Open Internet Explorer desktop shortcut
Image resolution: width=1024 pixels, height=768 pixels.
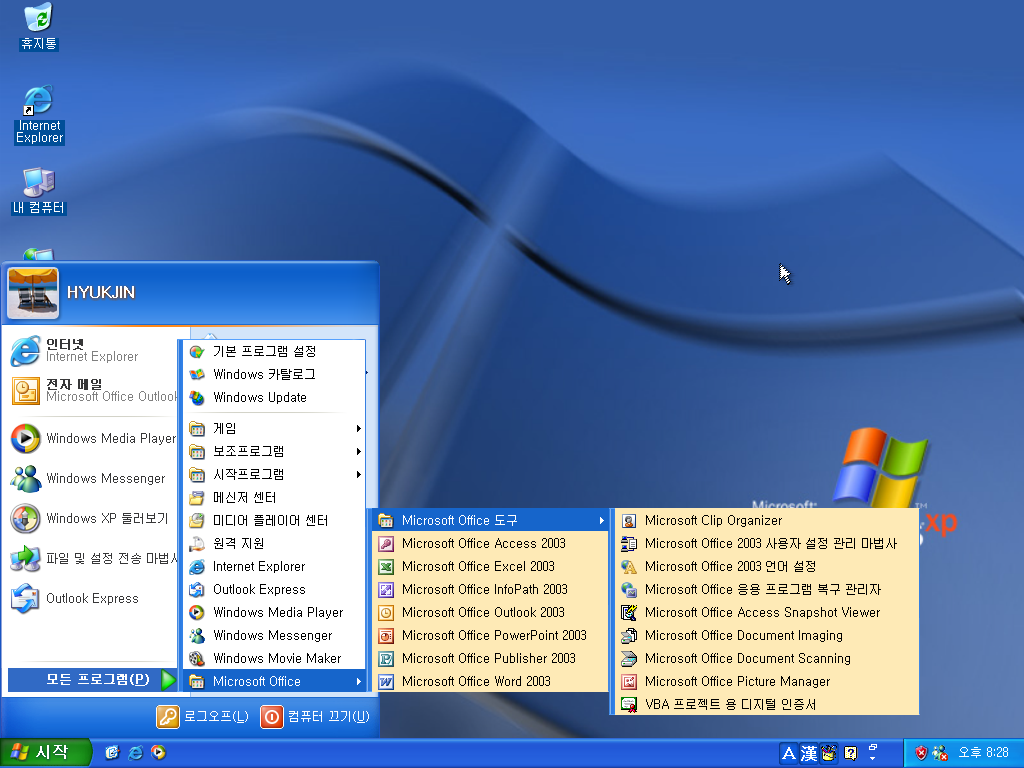click(x=39, y=114)
